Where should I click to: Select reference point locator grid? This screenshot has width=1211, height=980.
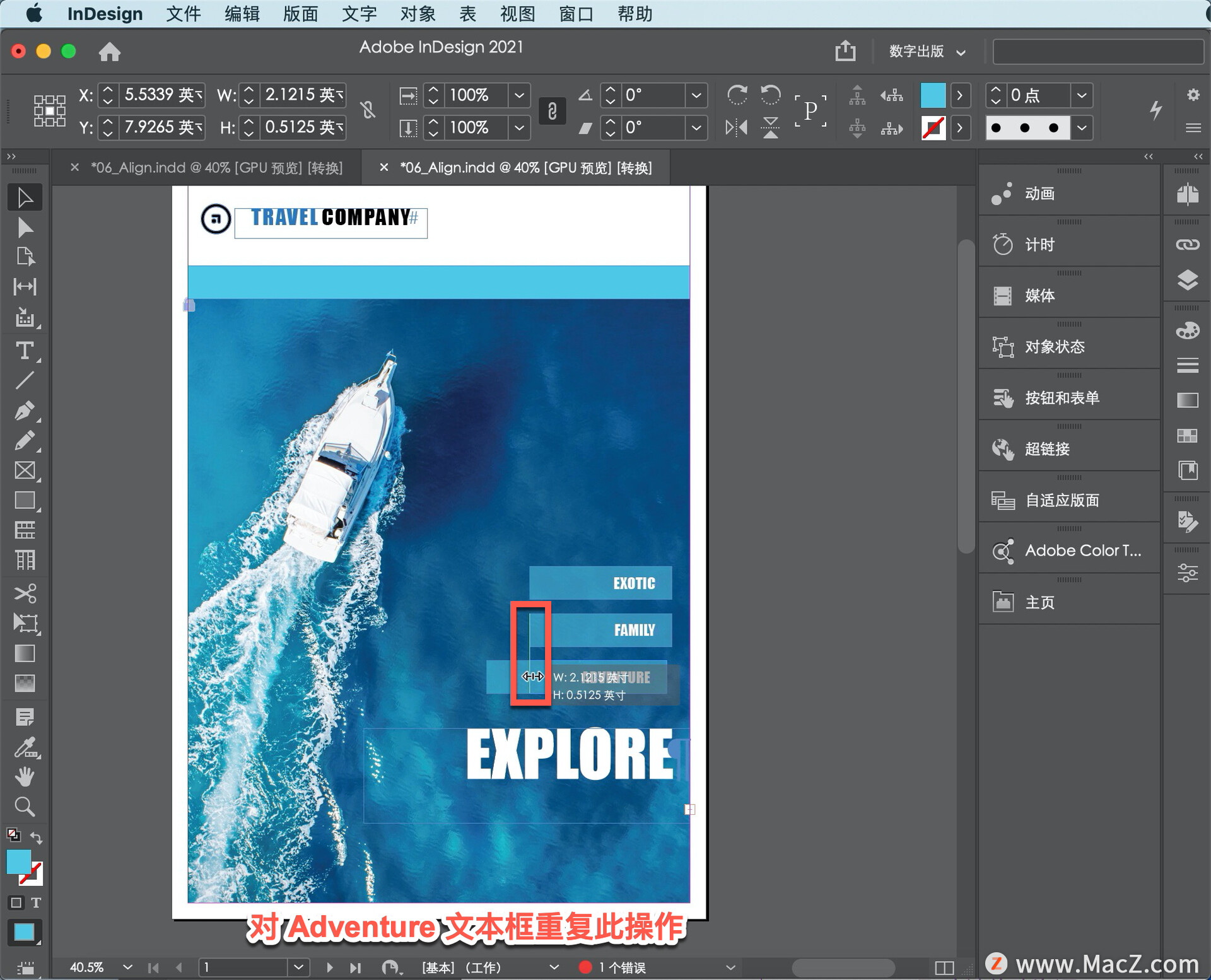point(50,111)
